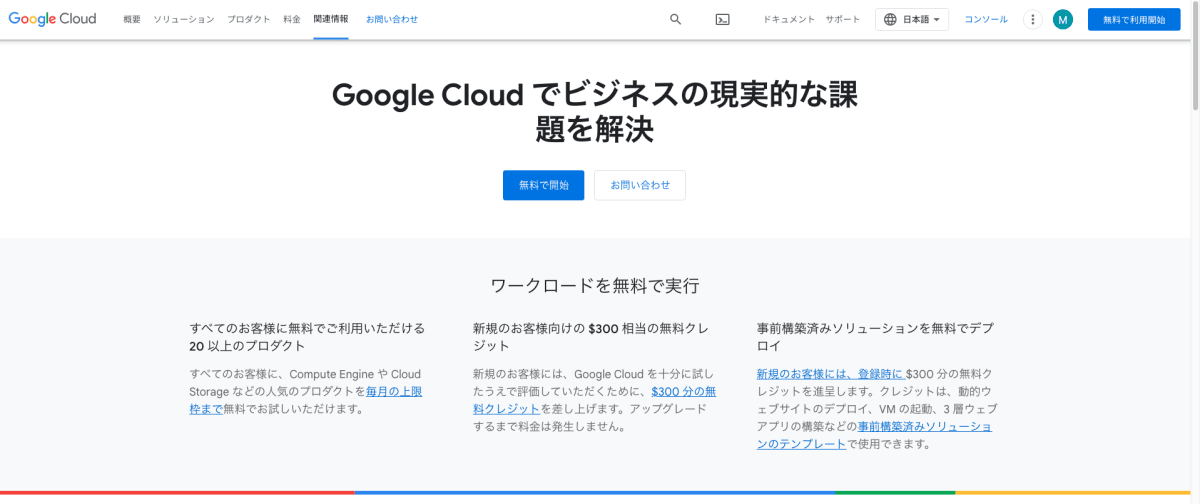Click the globe language icon
1200x504 pixels.
pyautogui.click(x=890, y=19)
